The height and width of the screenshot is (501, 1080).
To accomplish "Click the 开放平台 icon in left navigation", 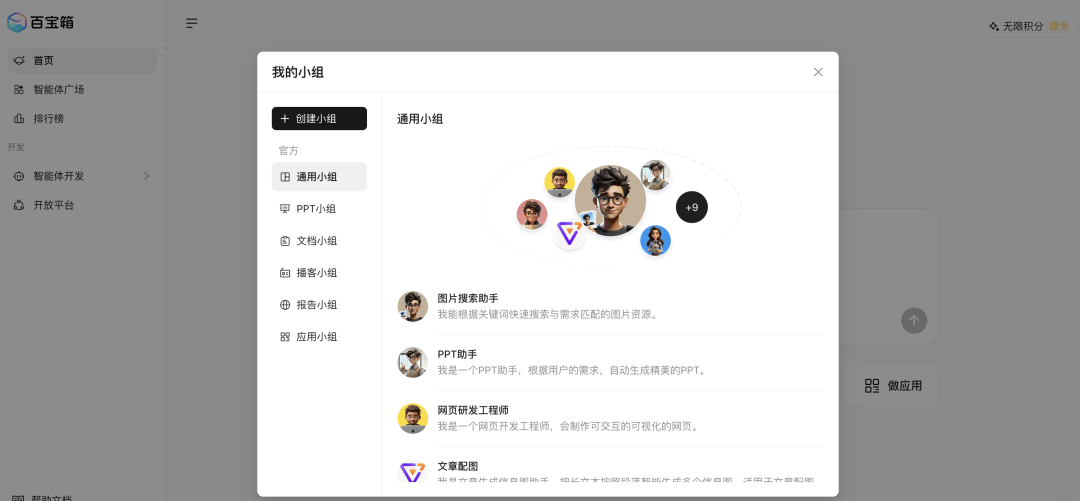I will 19,205.
